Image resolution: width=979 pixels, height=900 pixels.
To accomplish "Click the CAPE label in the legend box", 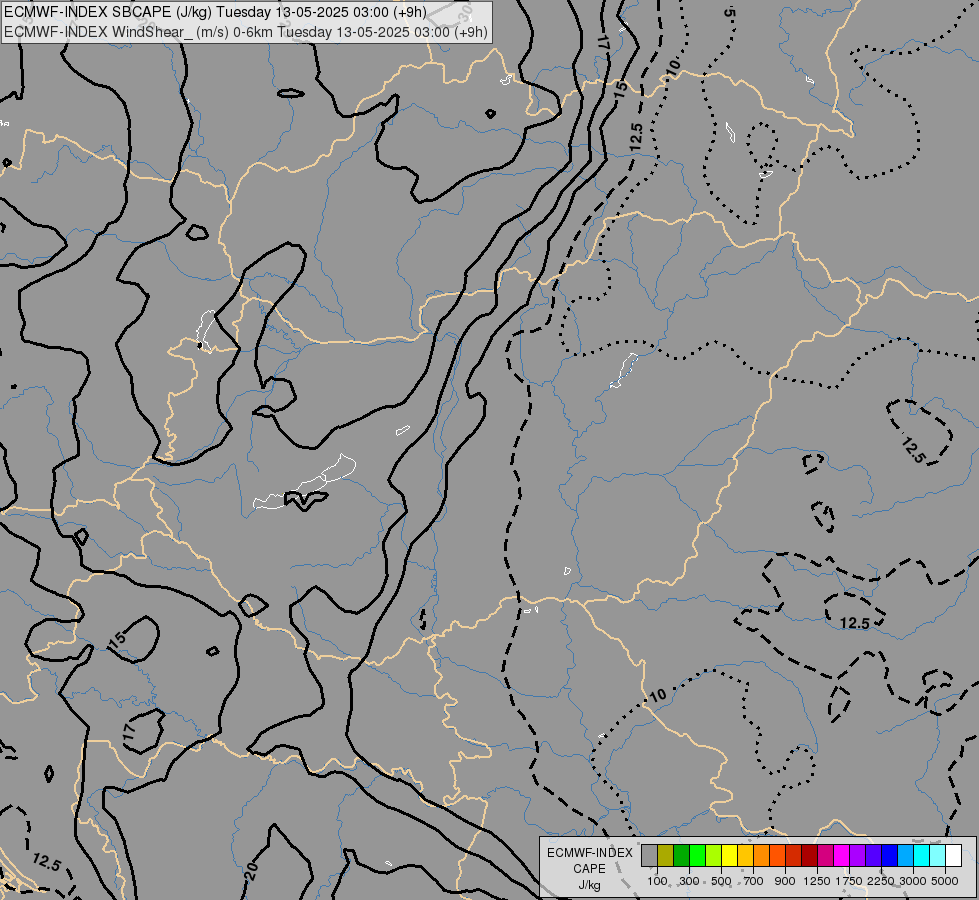I will point(589,869).
